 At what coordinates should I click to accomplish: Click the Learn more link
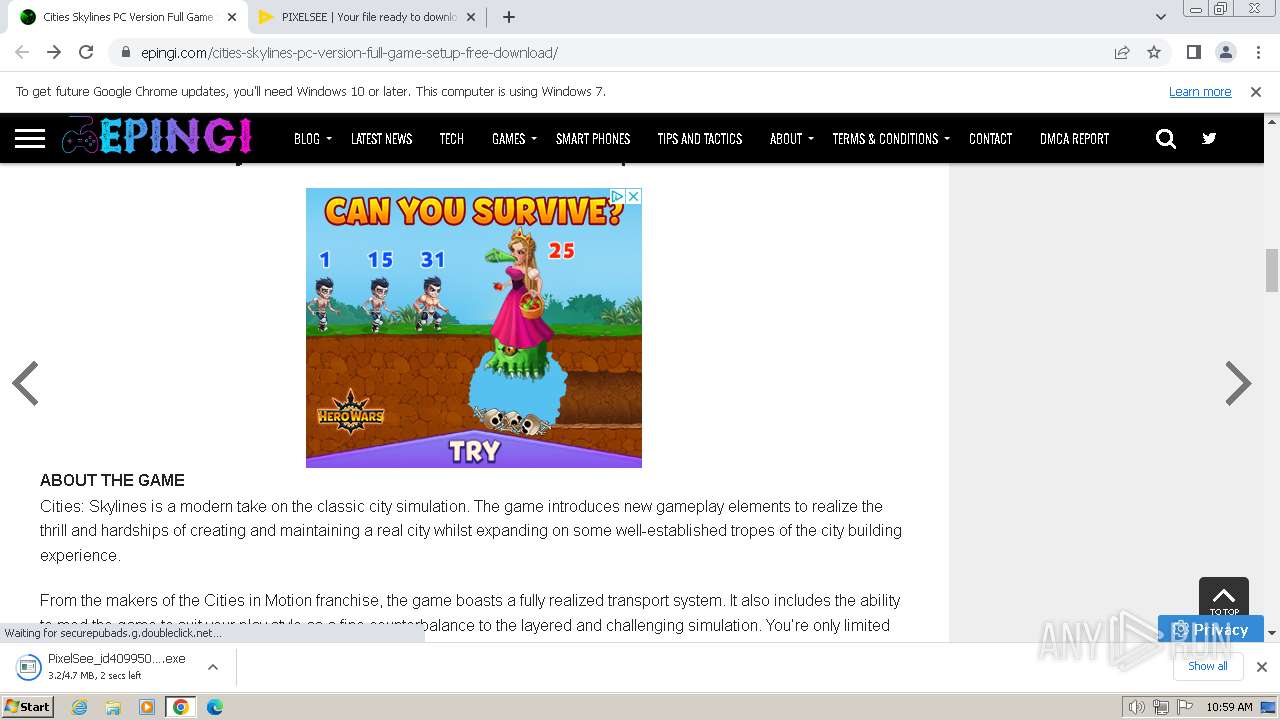pyautogui.click(x=1200, y=92)
